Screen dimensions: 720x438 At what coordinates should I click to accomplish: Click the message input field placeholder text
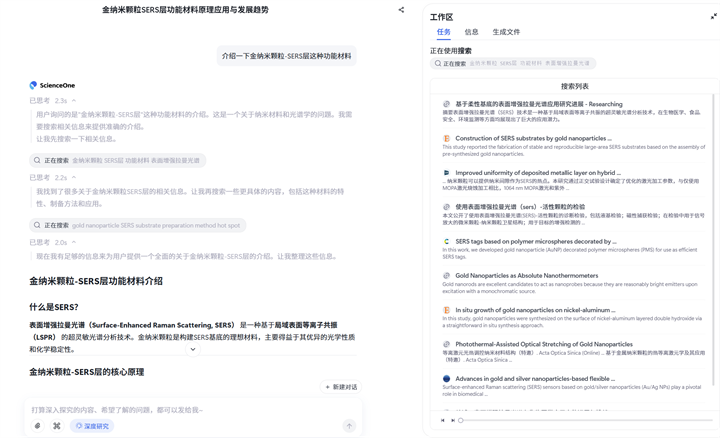(117, 410)
